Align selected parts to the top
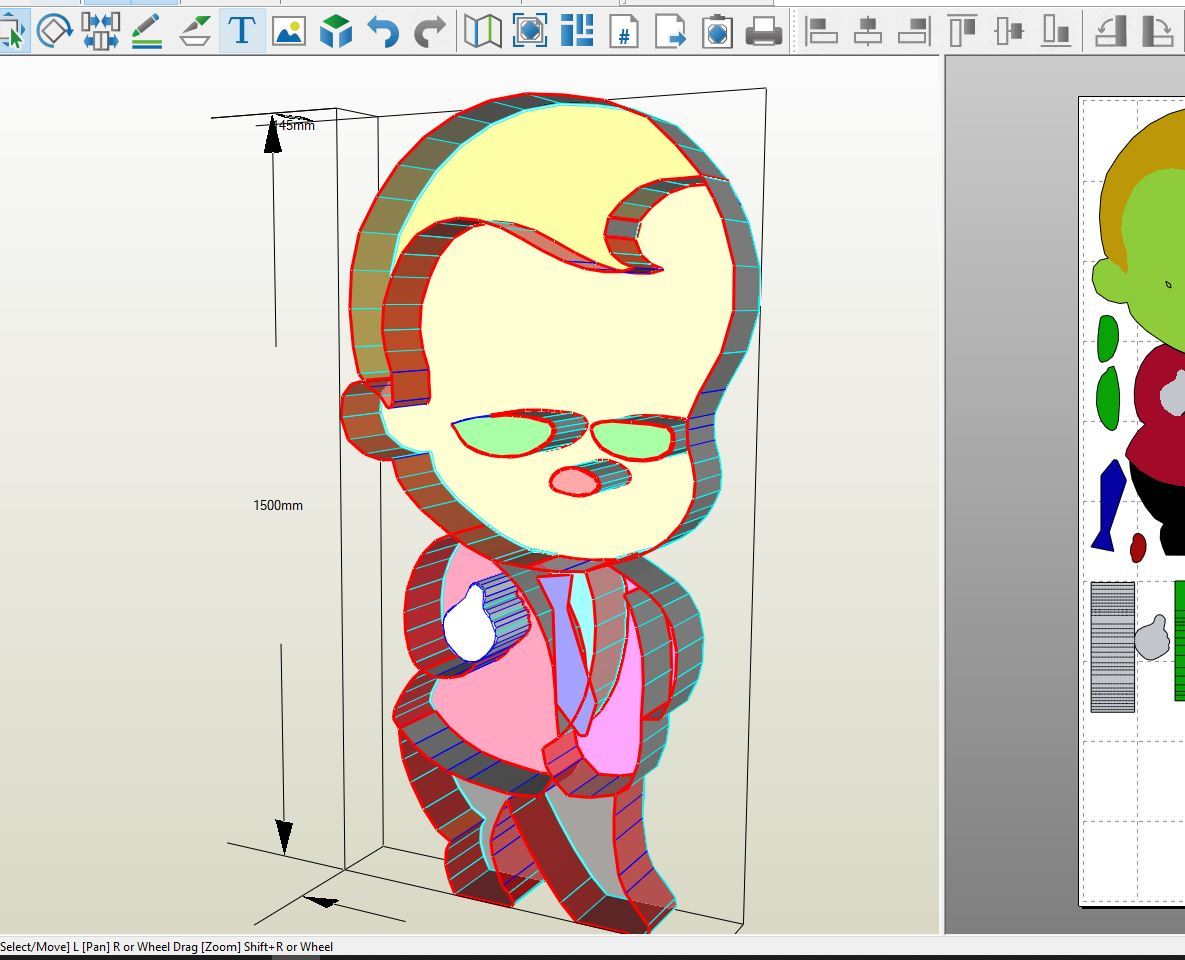 (962, 32)
